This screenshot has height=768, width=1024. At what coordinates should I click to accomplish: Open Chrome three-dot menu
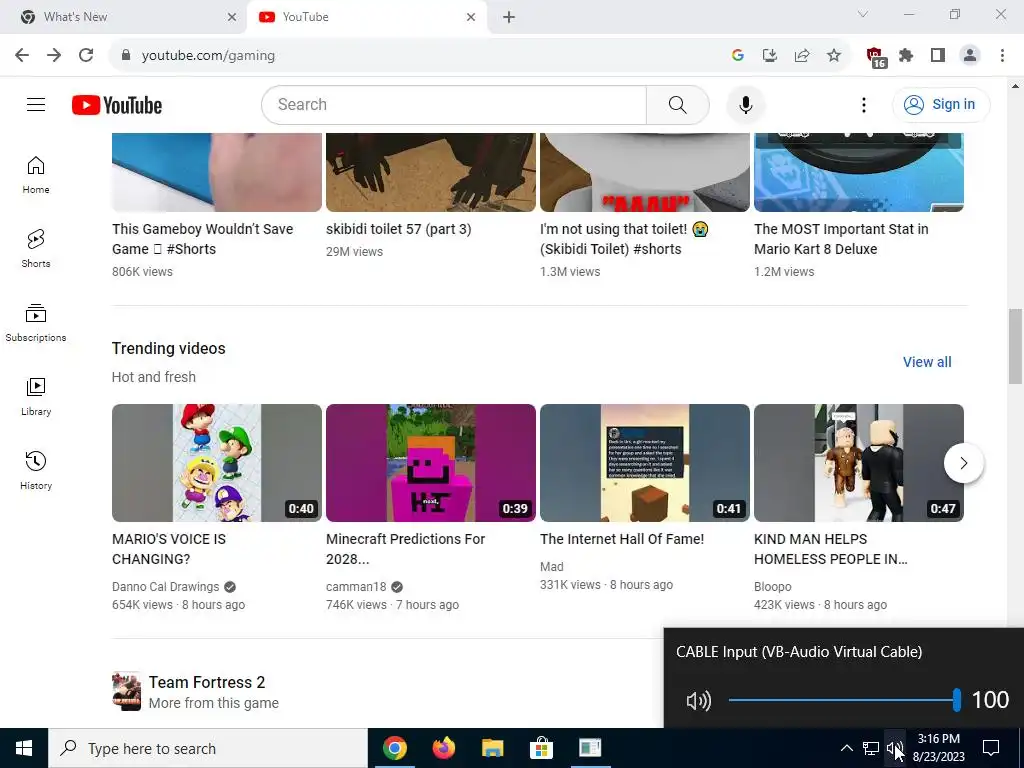1002,56
